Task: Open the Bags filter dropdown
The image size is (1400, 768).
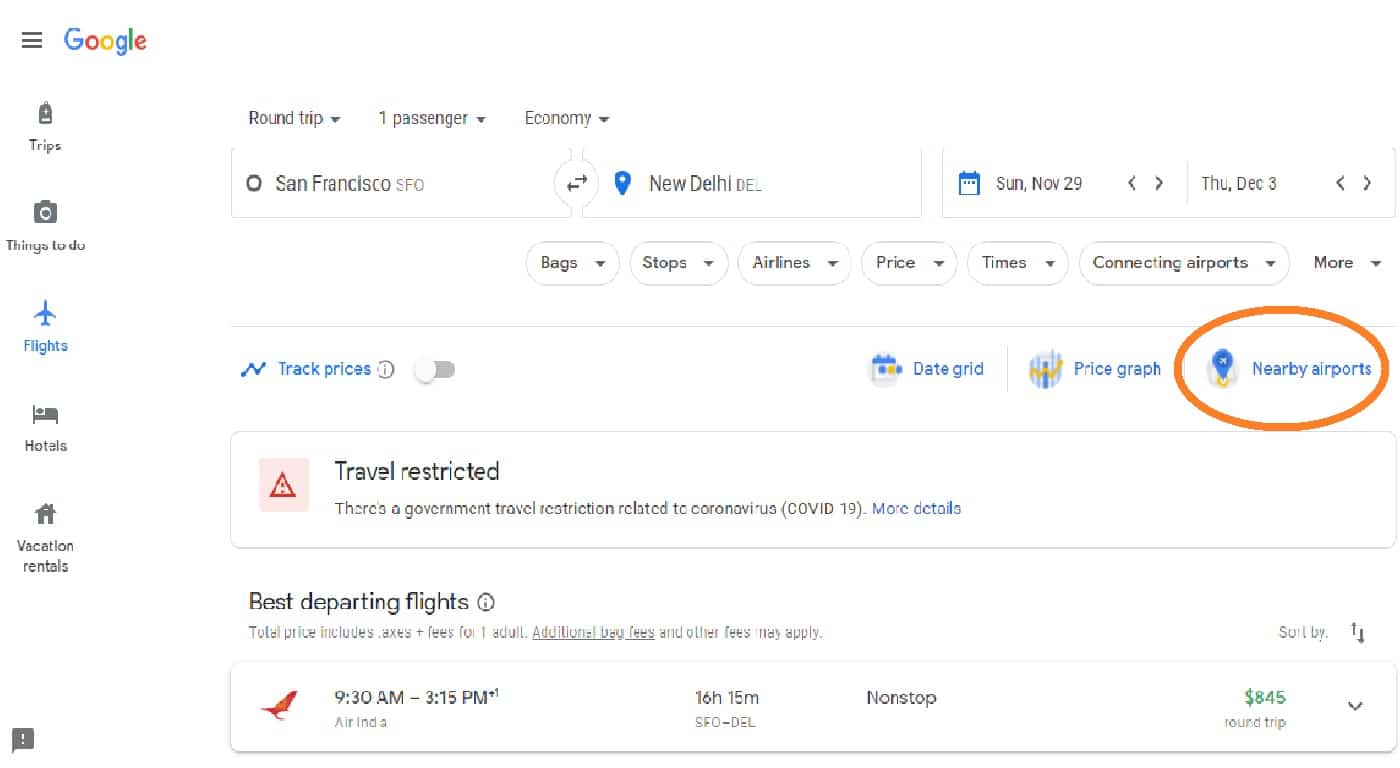Action: 573,263
